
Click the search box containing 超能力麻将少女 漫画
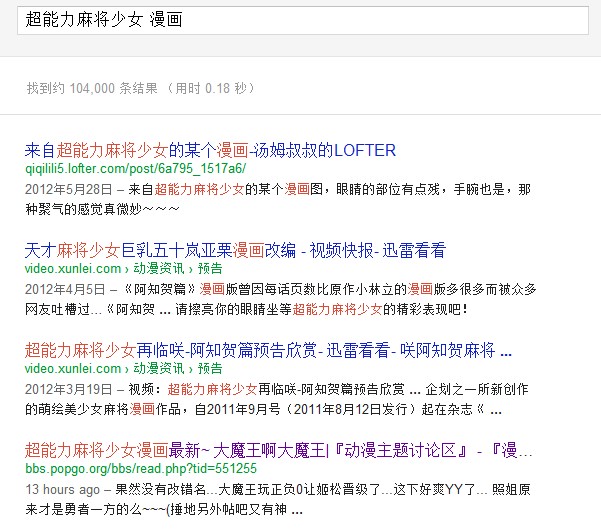[303, 20]
